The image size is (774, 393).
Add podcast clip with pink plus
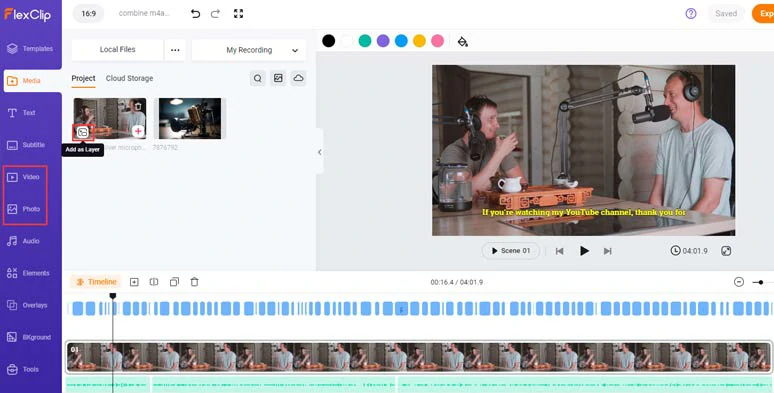coord(138,131)
